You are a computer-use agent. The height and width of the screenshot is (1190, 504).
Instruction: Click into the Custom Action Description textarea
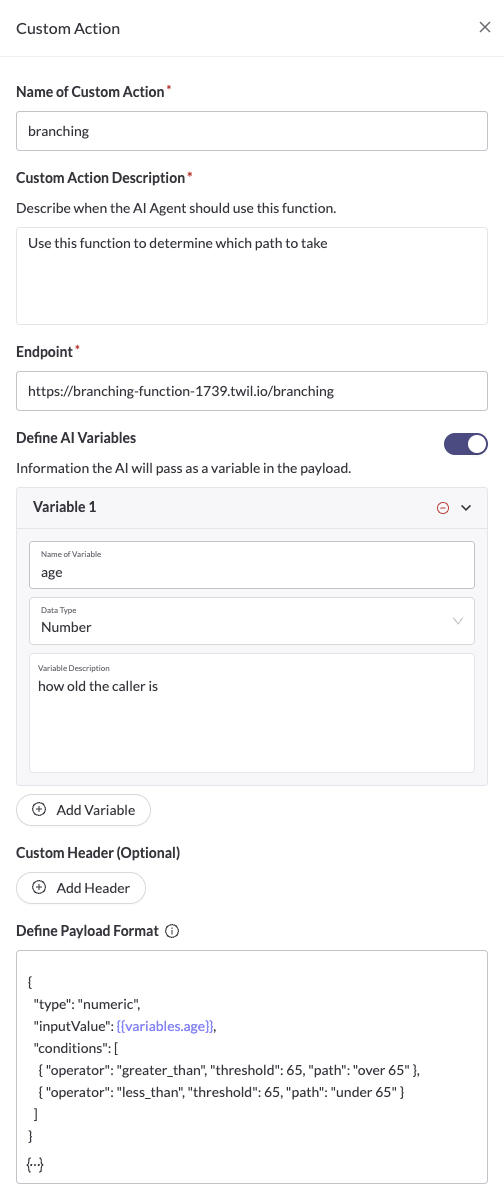[x=252, y=275]
